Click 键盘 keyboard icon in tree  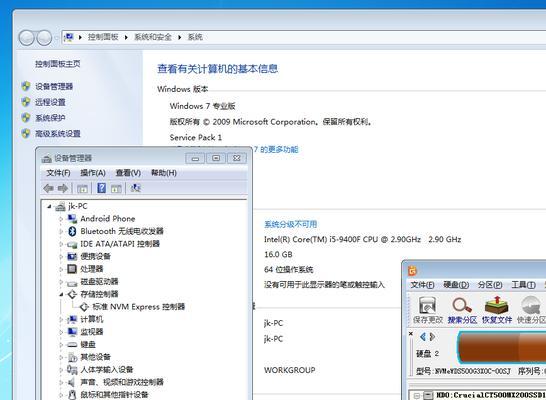[72, 344]
